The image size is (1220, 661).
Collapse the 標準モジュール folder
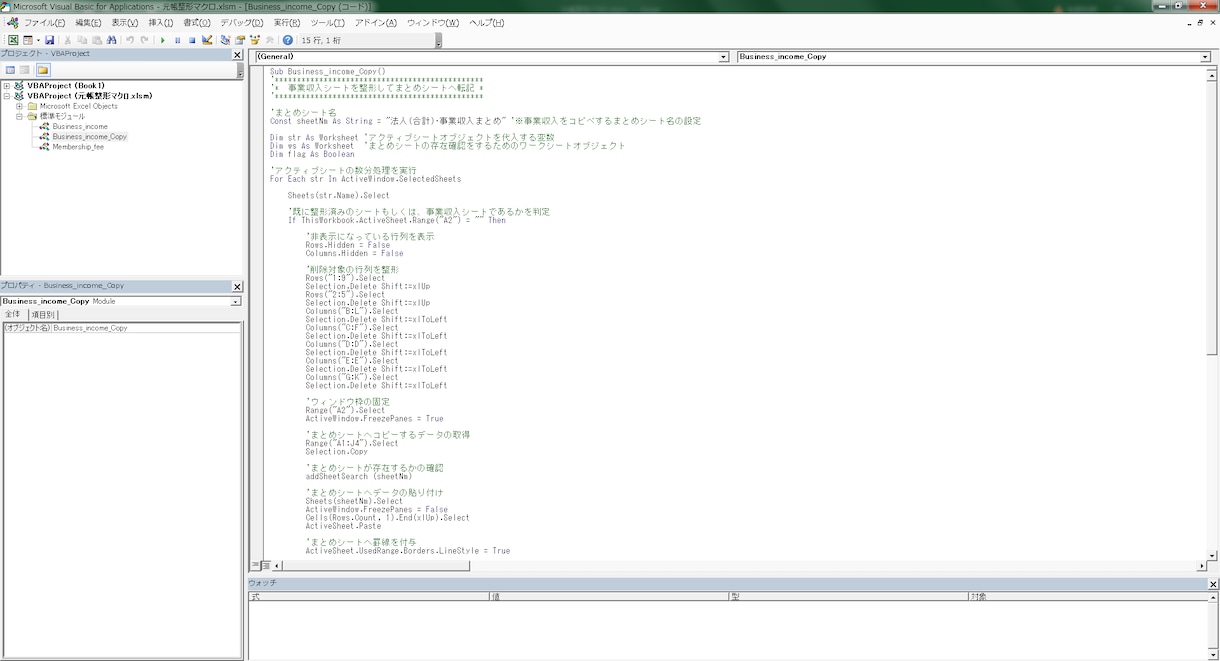pyautogui.click(x=19, y=116)
